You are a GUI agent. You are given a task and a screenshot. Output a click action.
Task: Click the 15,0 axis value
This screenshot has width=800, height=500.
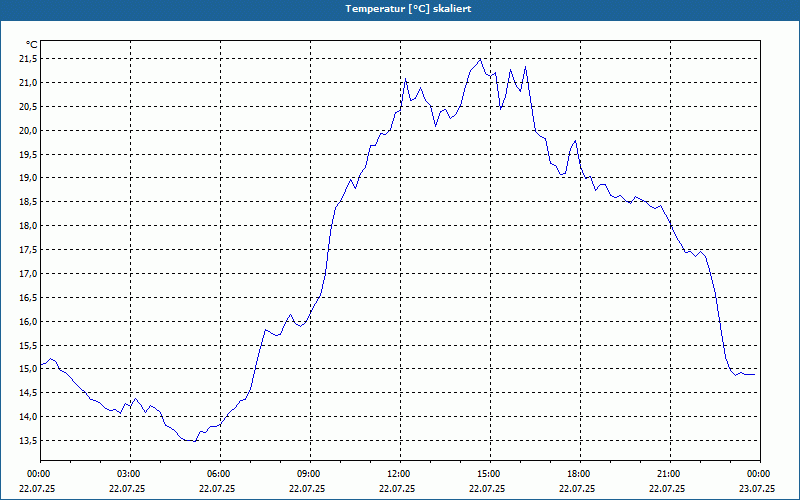tap(29, 369)
